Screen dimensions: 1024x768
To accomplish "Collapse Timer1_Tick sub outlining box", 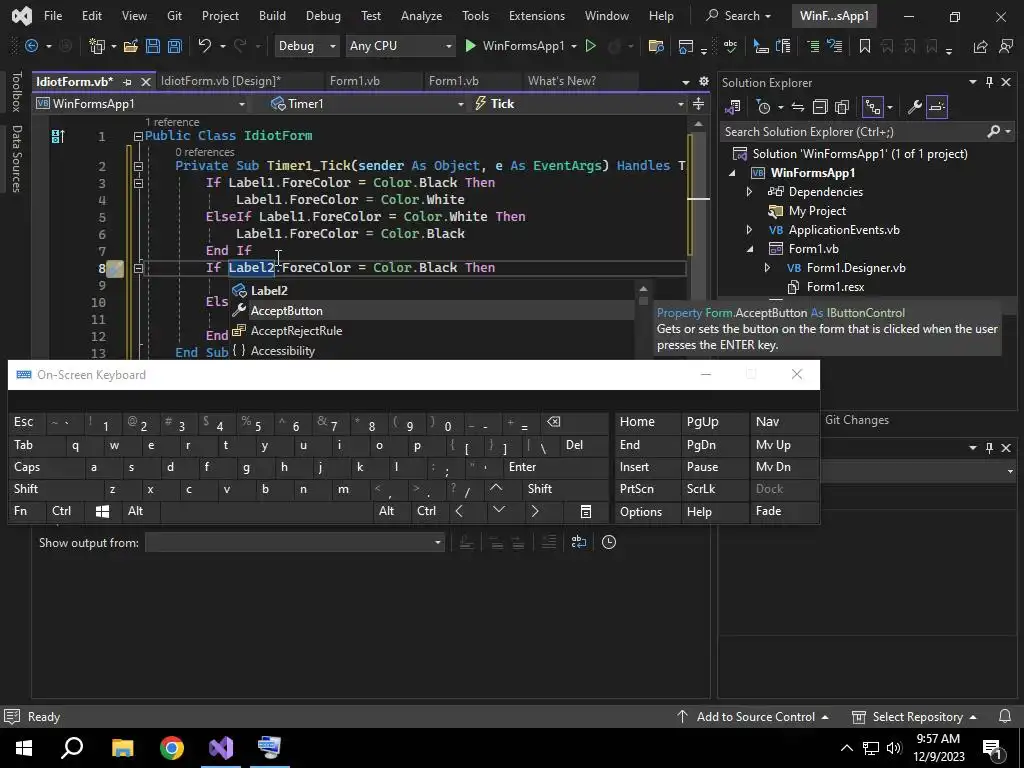I will pos(138,167).
